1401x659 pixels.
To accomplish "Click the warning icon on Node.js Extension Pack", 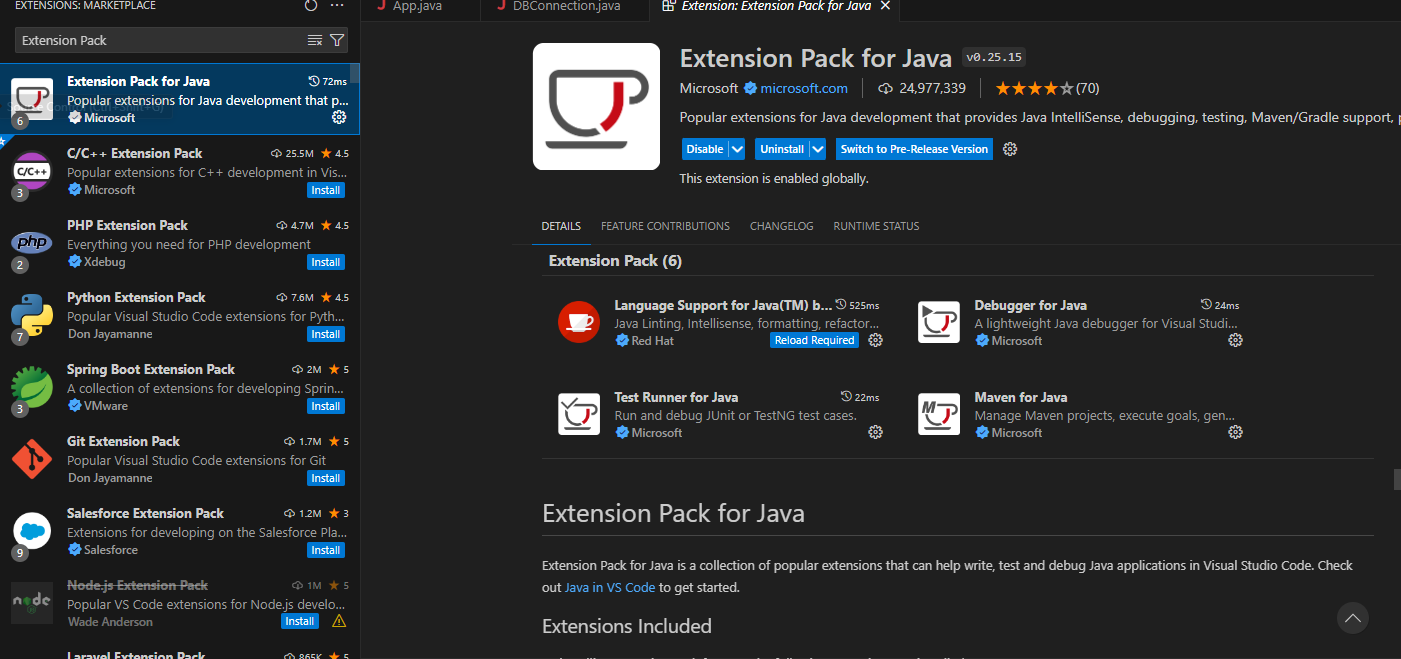I will click(x=339, y=621).
